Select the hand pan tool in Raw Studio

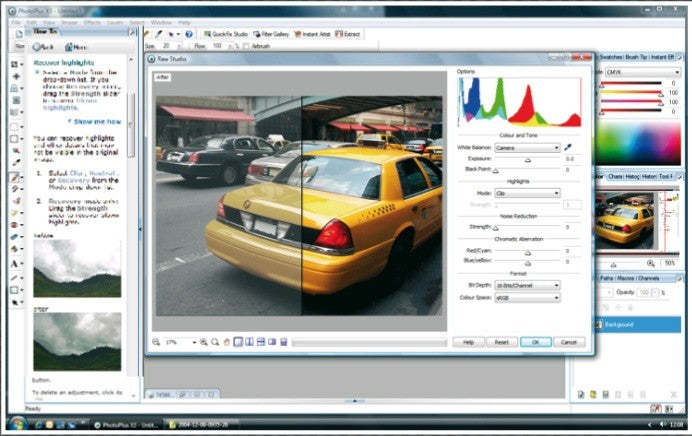pyautogui.click(x=226, y=342)
